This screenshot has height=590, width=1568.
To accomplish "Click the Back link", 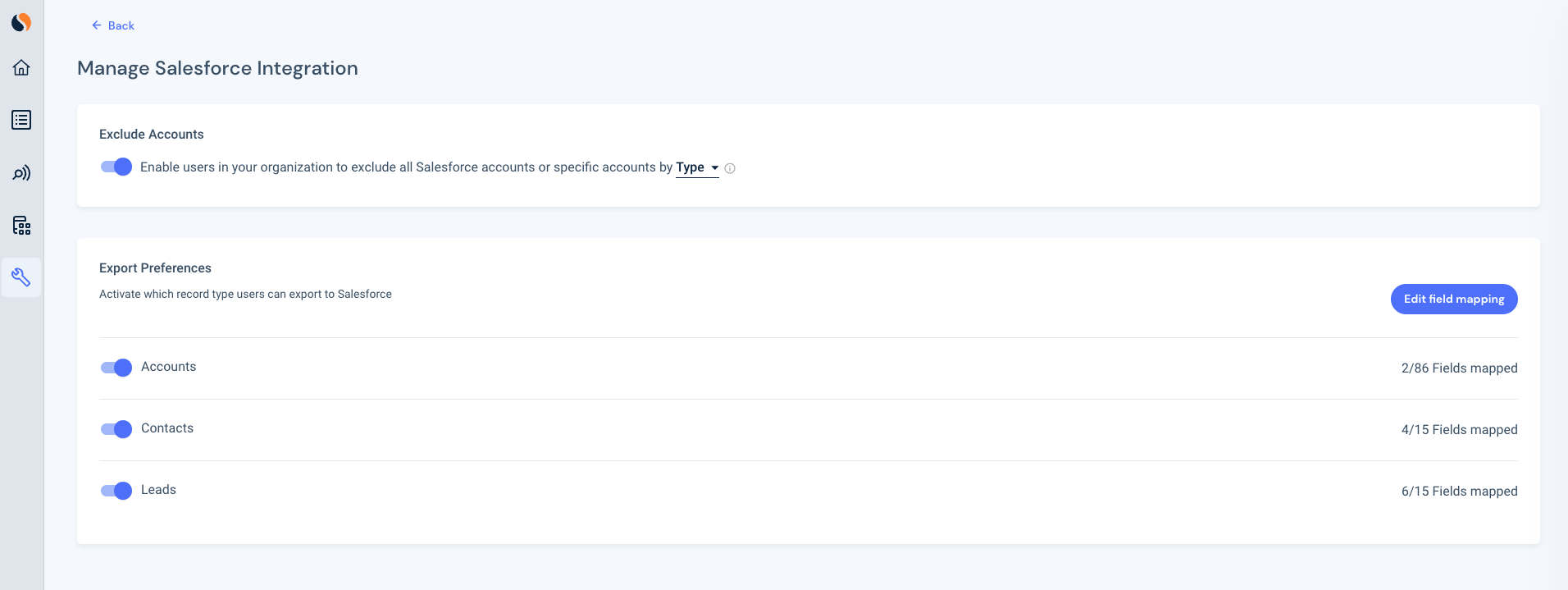I will 113,25.
